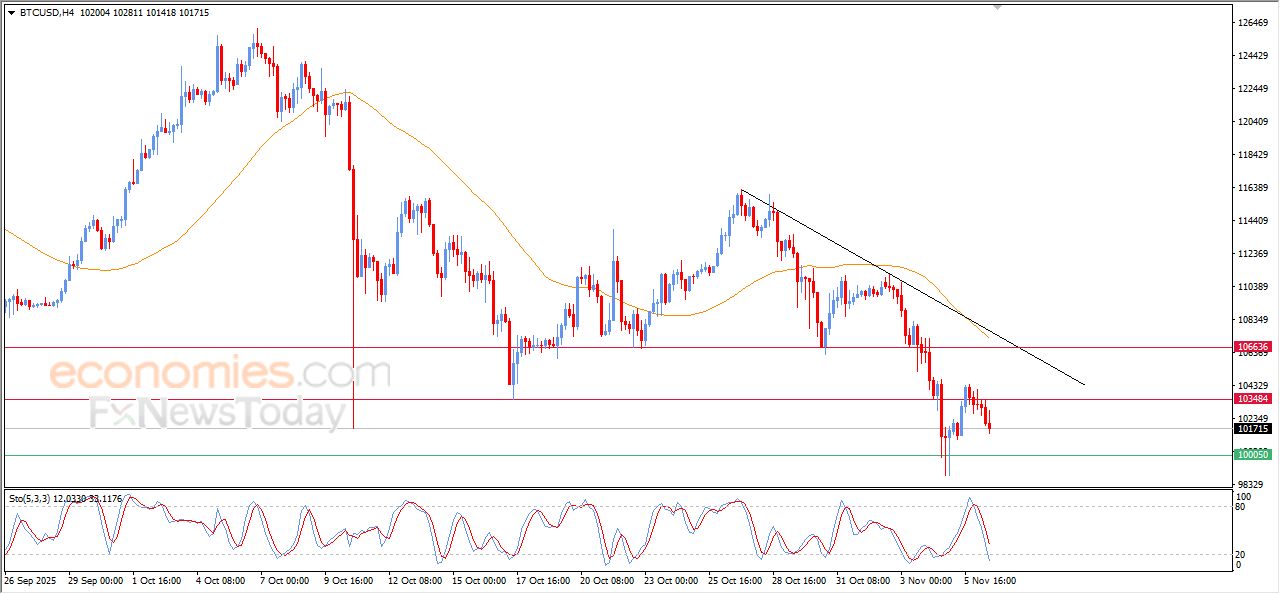Click the BTCUSD,H4 chart title
The image size is (1280, 594).
coord(47,12)
